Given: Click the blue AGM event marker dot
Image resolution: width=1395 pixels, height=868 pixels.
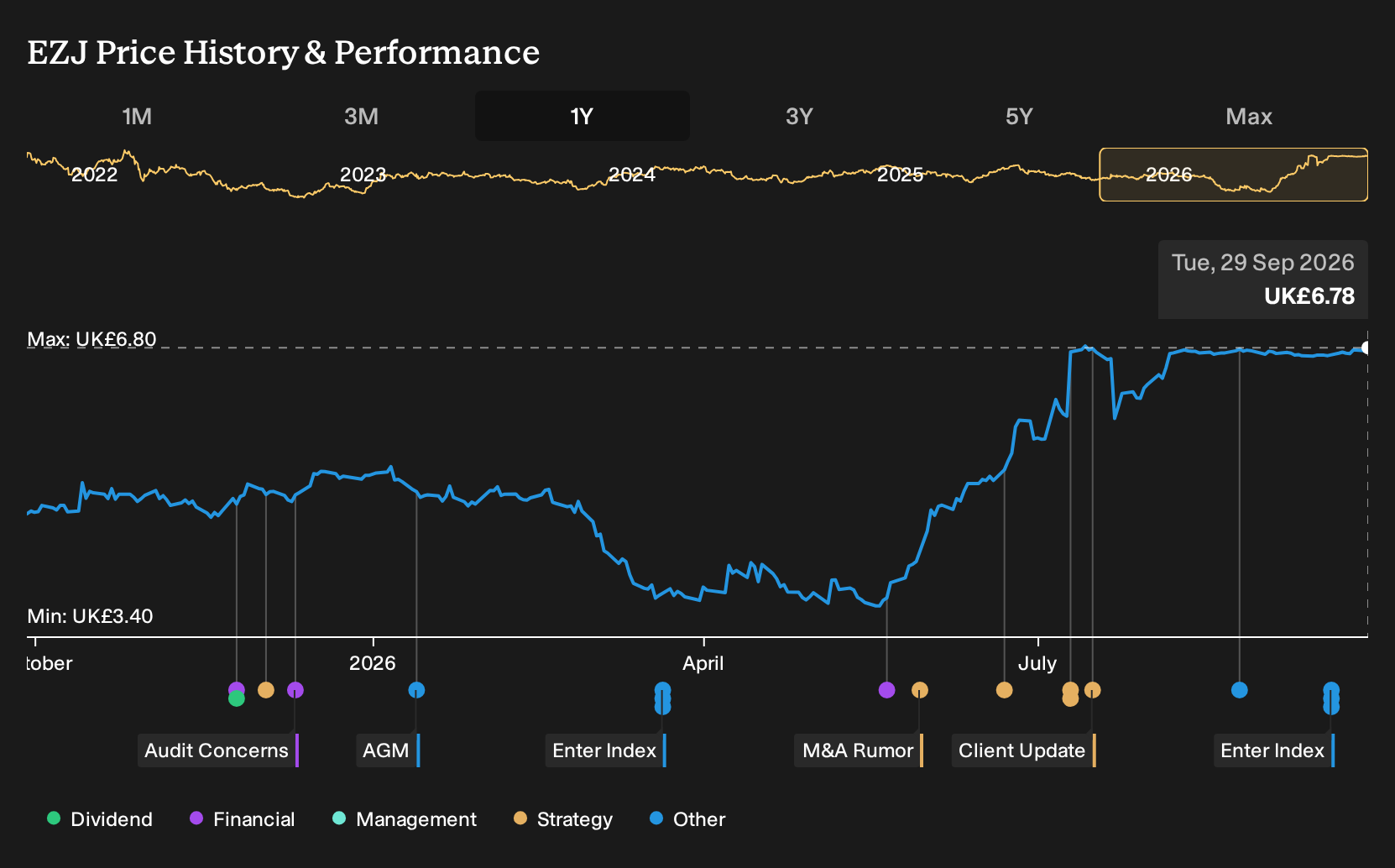Looking at the screenshot, I should [x=416, y=690].
